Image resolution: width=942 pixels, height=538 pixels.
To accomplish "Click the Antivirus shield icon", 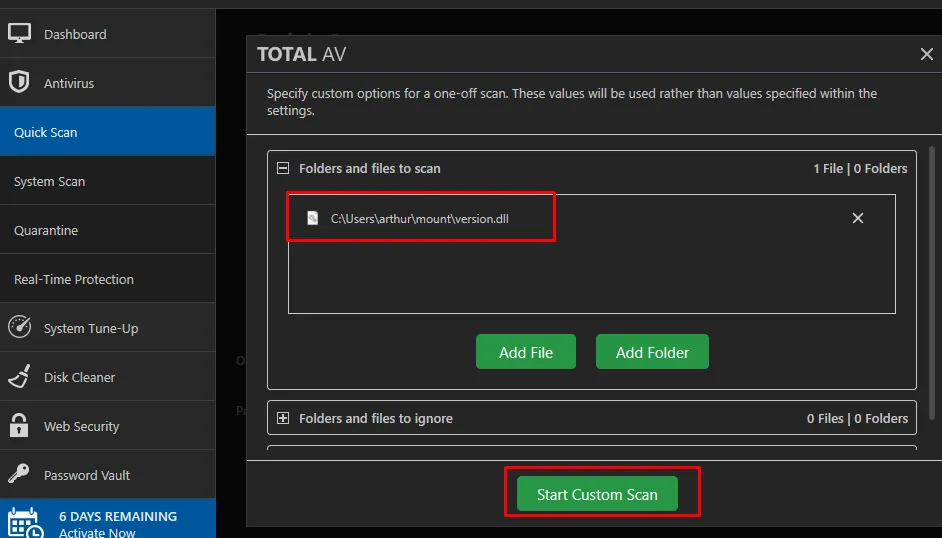I will [19, 82].
